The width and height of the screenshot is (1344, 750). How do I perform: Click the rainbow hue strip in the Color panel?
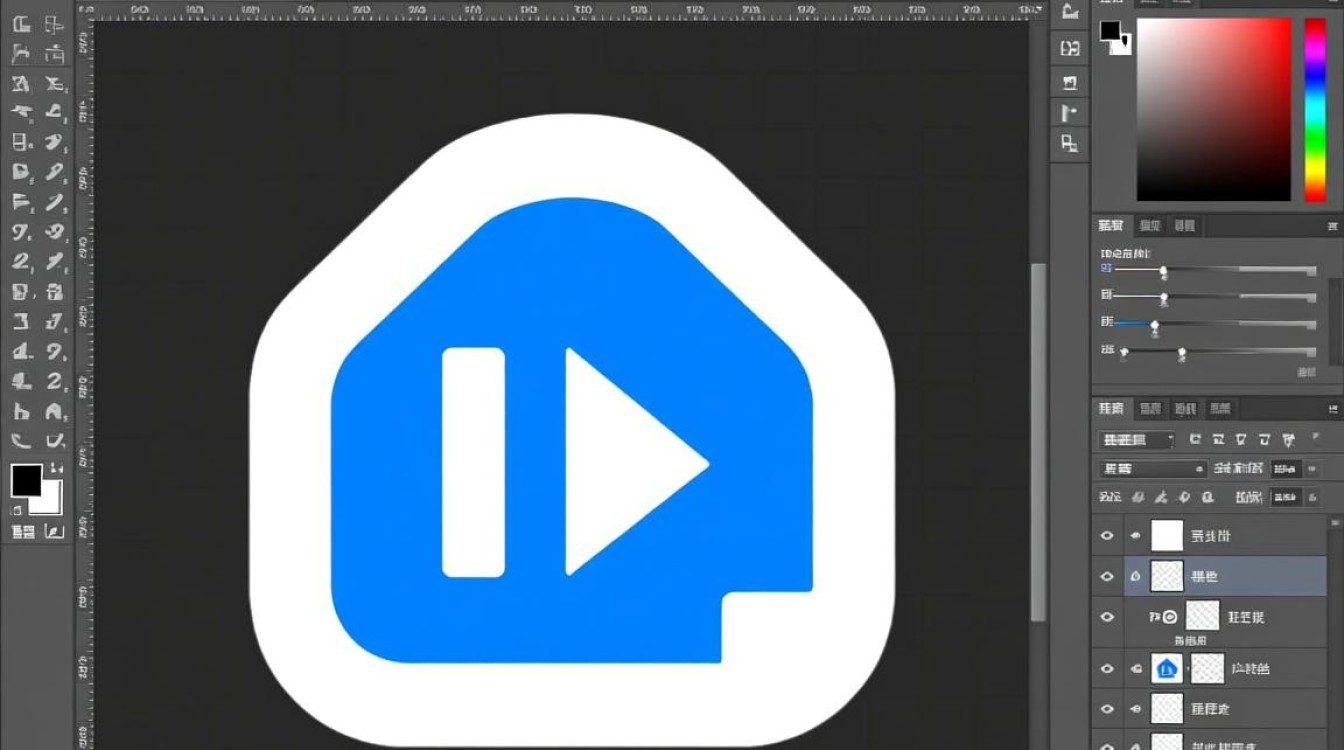click(1315, 109)
